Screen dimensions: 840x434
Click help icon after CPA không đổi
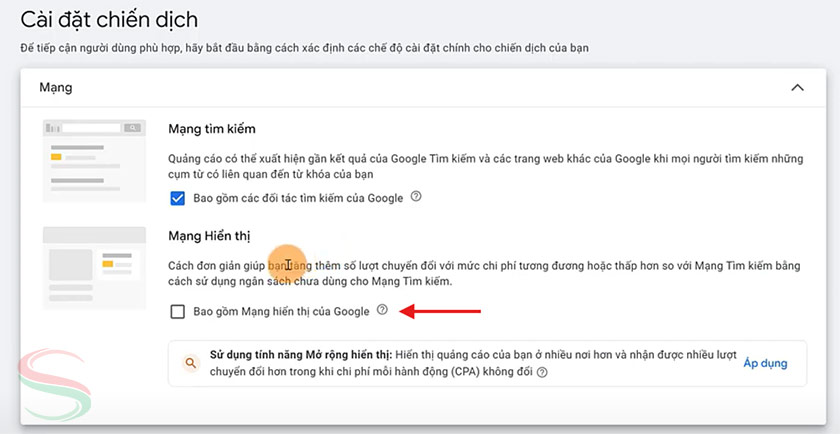tap(542, 372)
